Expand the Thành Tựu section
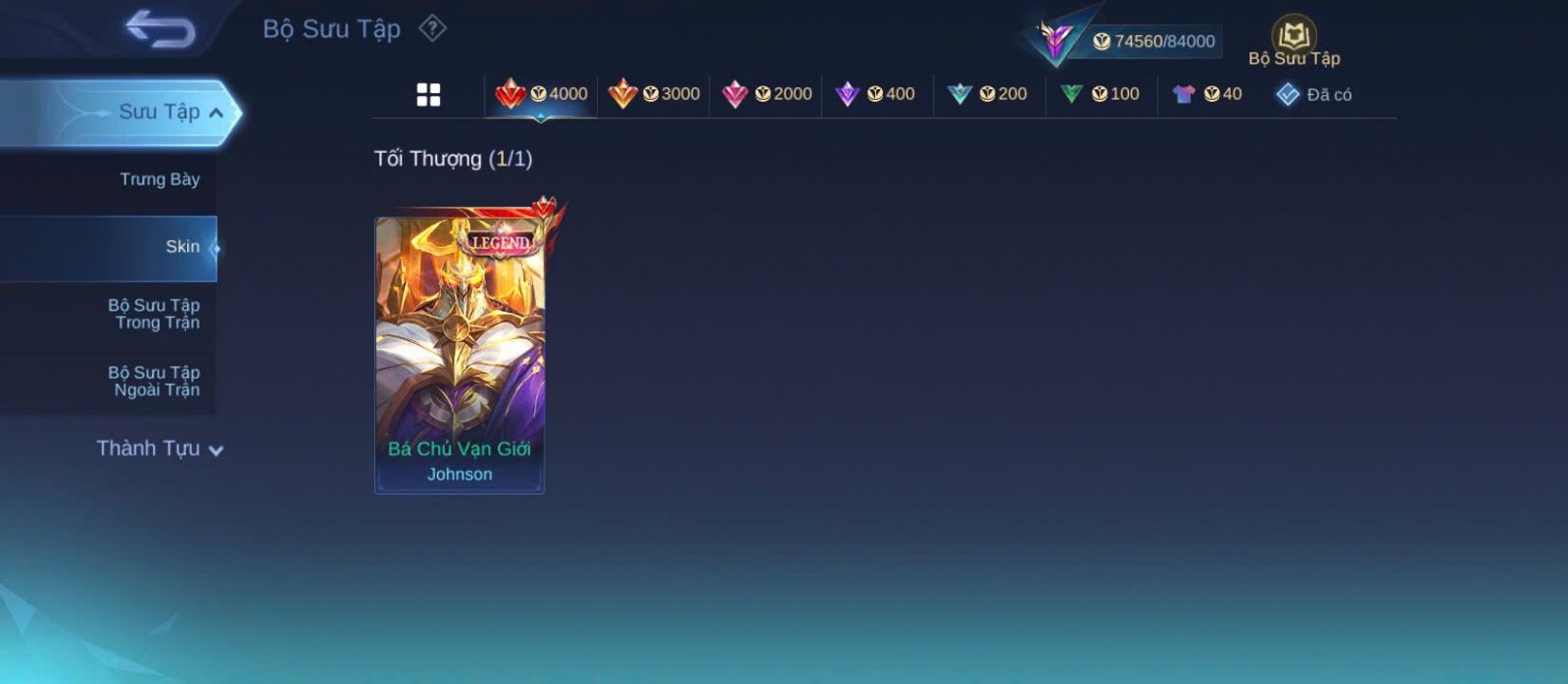Screen dimensions: 1568x684 point(160,449)
